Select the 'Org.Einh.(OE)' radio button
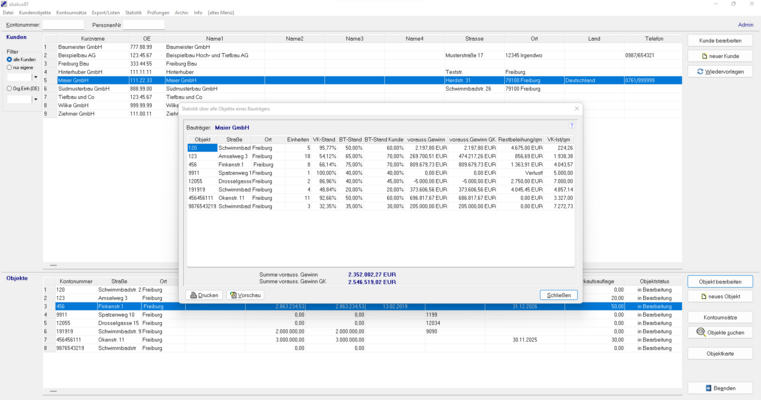The image size is (761, 400). click(9, 89)
